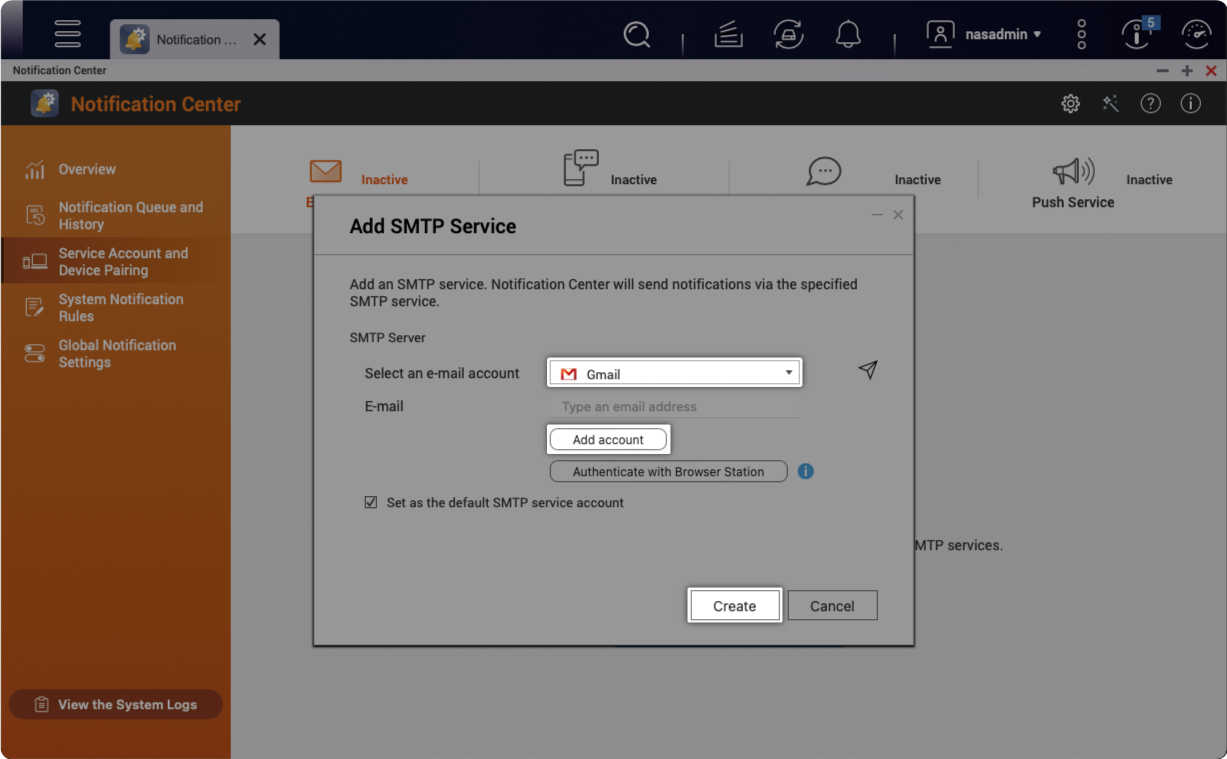The width and height of the screenshot is (1227, 759).
Task: Click the Overview chart icon
Action: [35, 170]
